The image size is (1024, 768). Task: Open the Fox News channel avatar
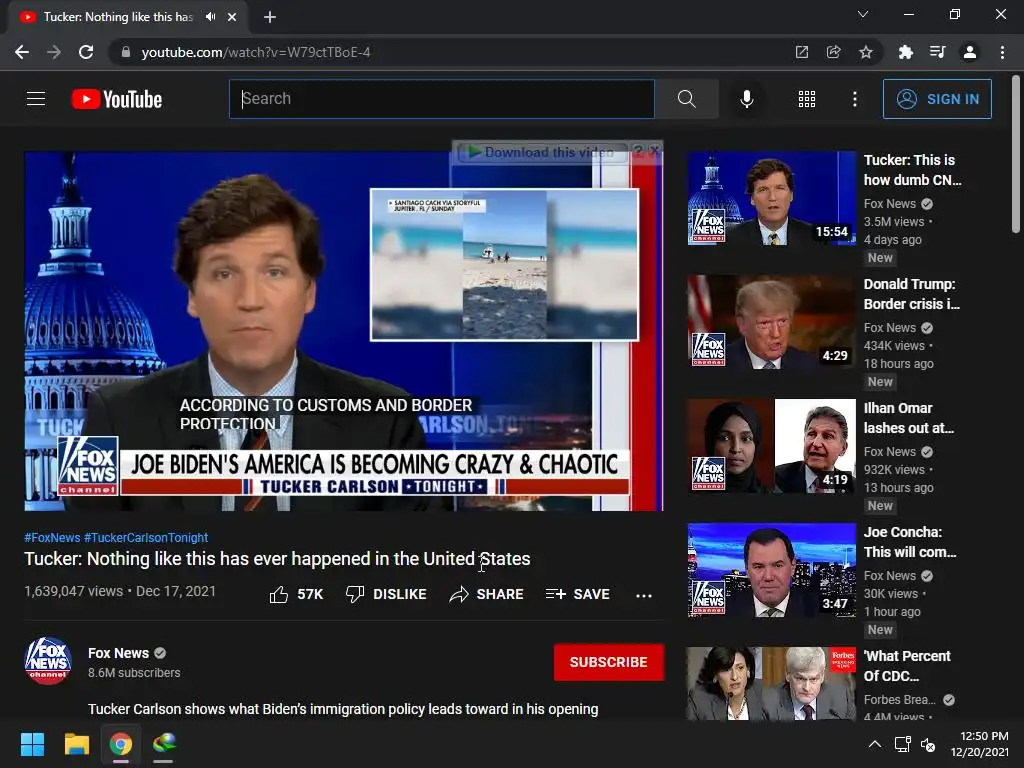[48, 661]
